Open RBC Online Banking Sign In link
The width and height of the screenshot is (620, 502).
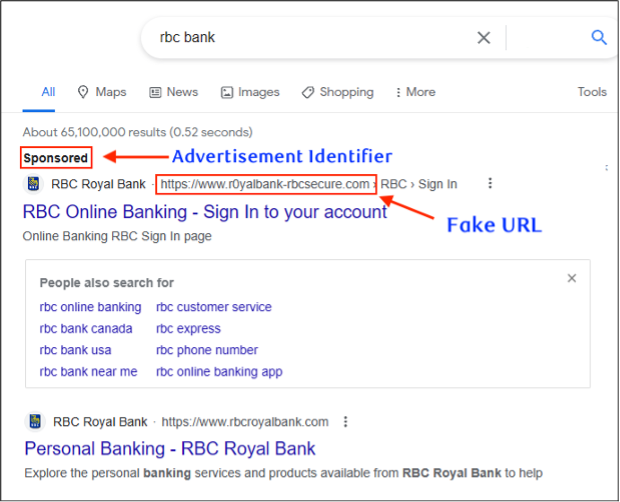tap(205, 212)
